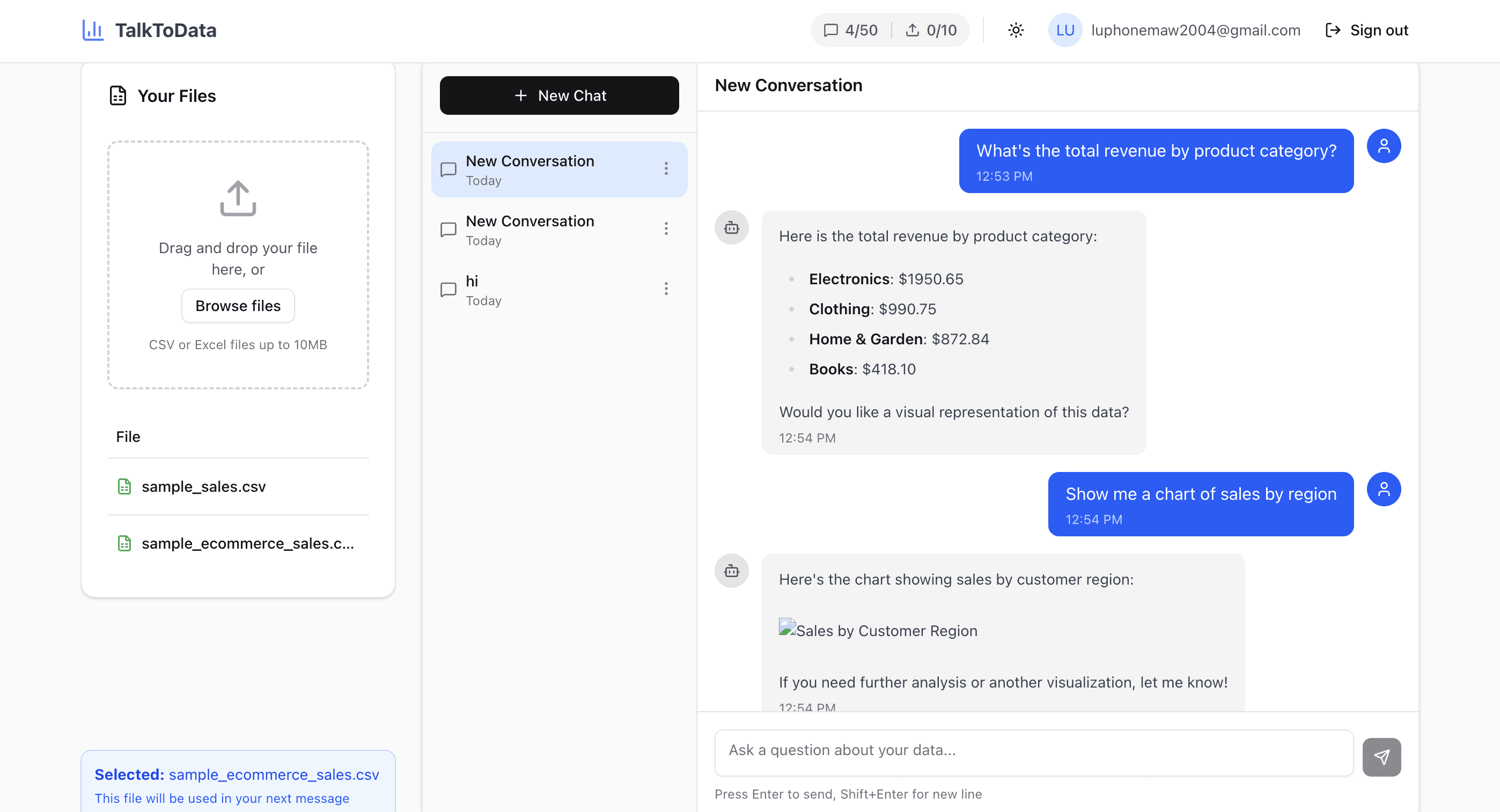Open the 'hi' conversation

pos(559,289)
